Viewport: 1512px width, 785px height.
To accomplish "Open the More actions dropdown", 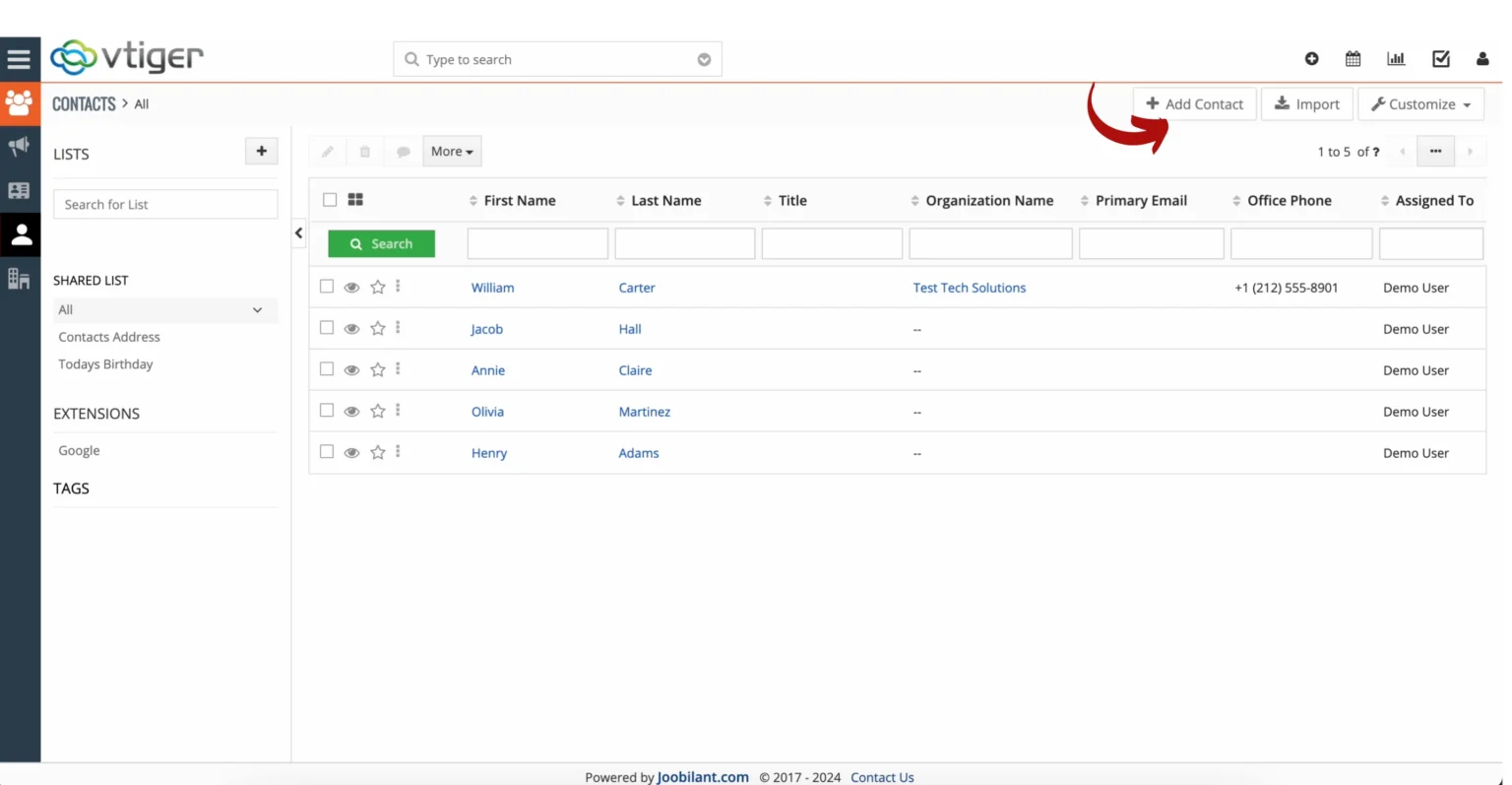I will [452, 151].
